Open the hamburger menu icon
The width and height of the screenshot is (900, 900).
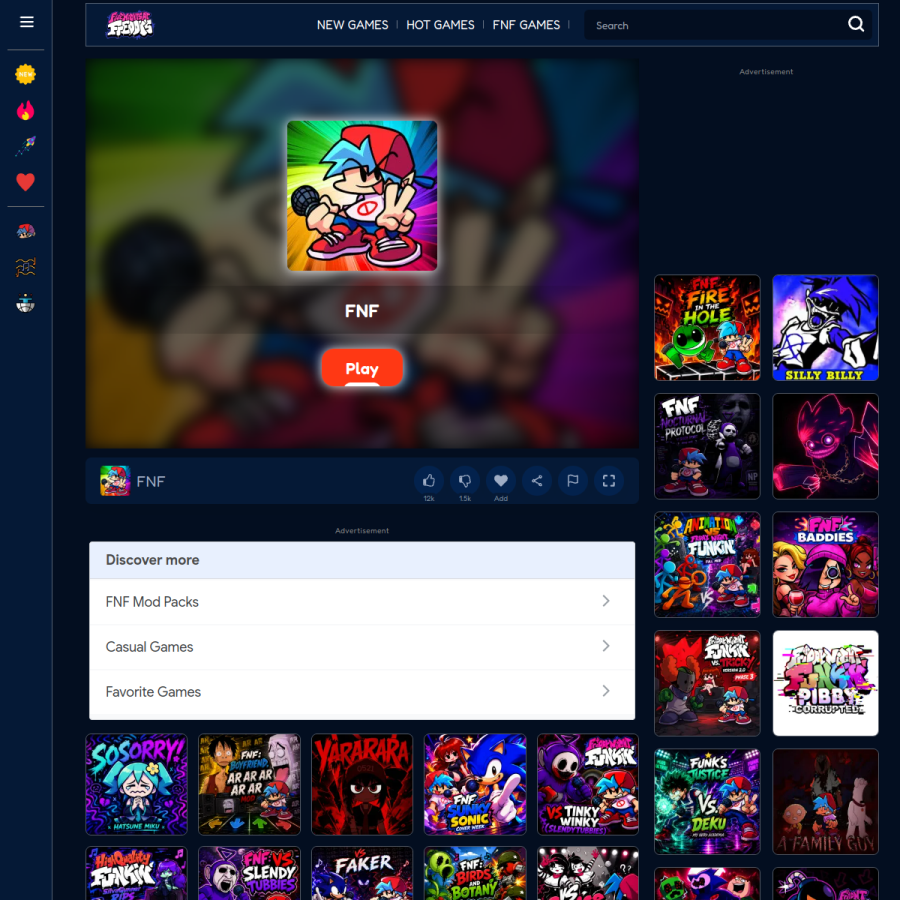click(26, 22)
